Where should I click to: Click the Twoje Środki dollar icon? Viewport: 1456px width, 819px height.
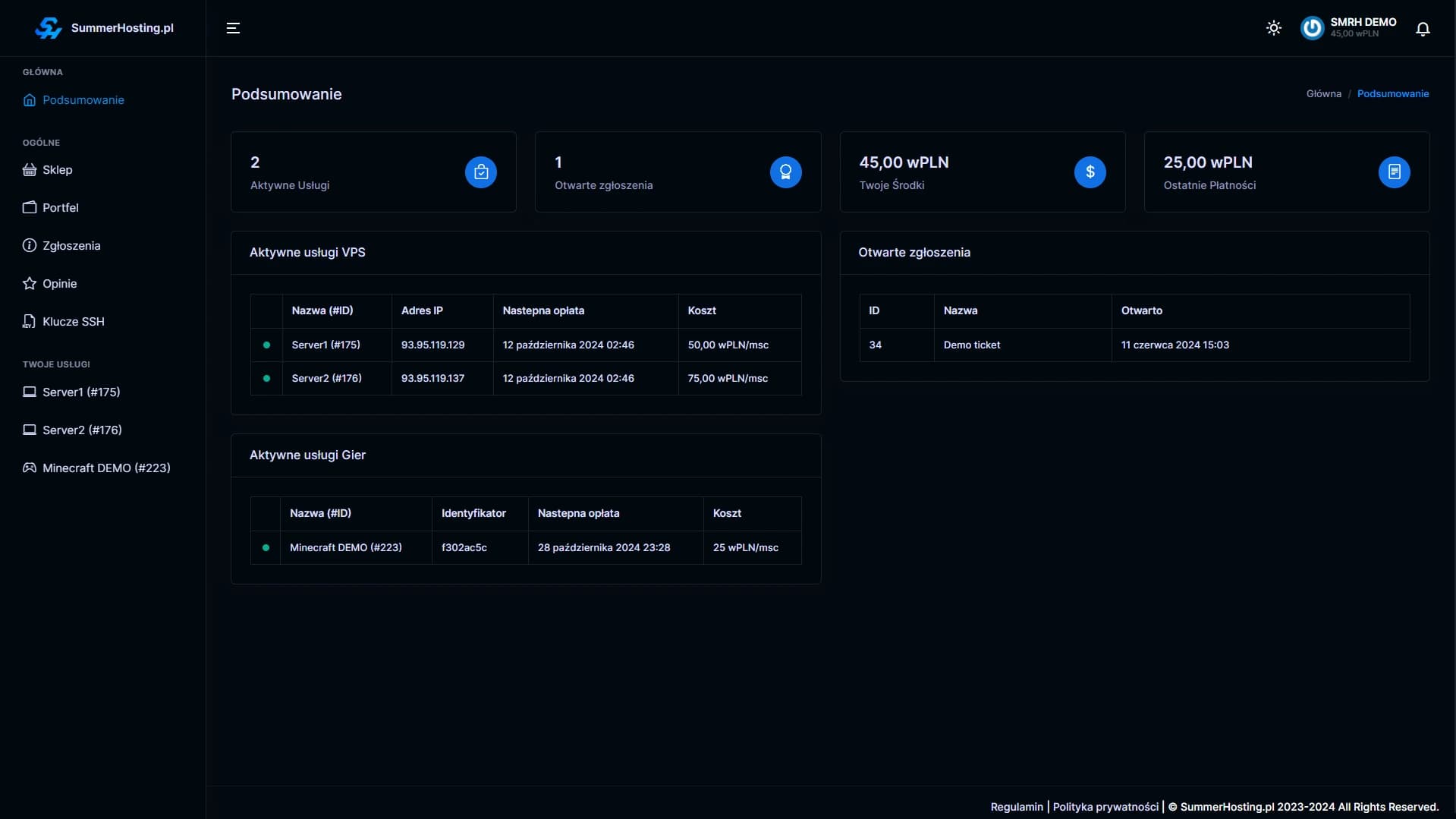1090,172
